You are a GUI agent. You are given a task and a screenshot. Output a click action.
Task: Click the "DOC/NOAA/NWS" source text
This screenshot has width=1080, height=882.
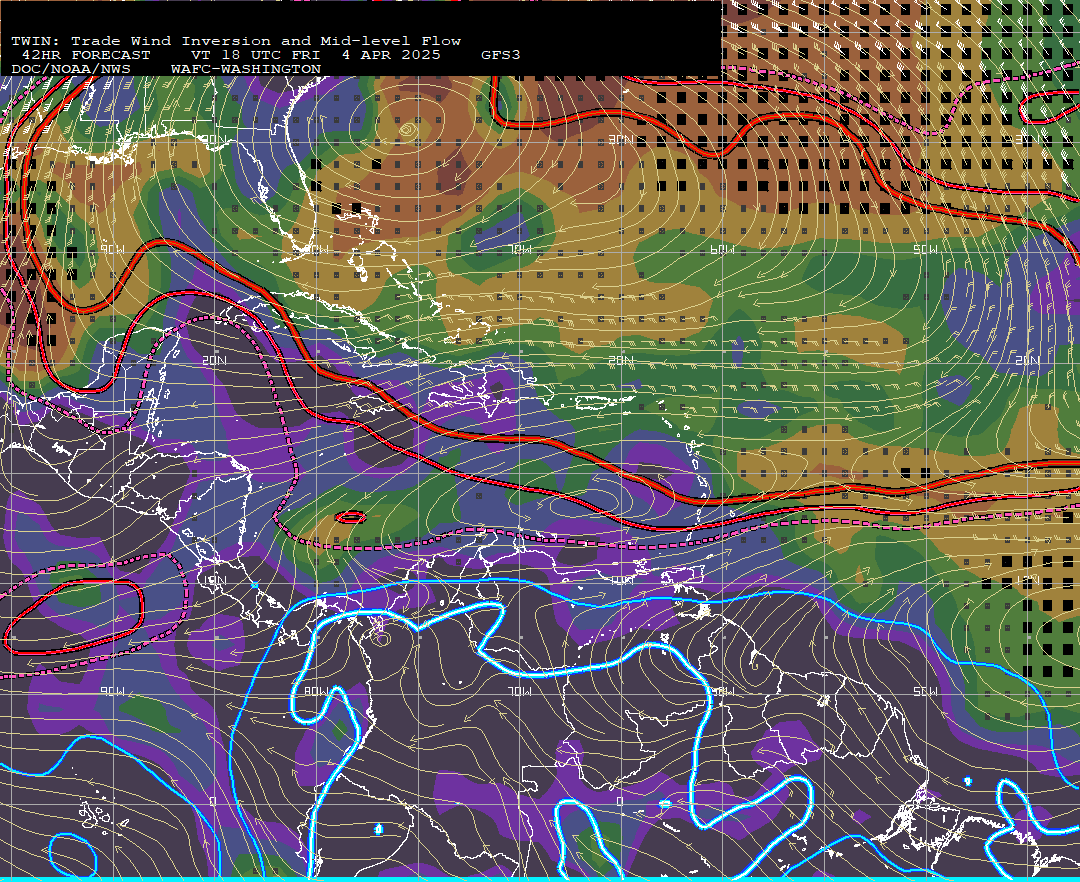(x=71, y=70)
